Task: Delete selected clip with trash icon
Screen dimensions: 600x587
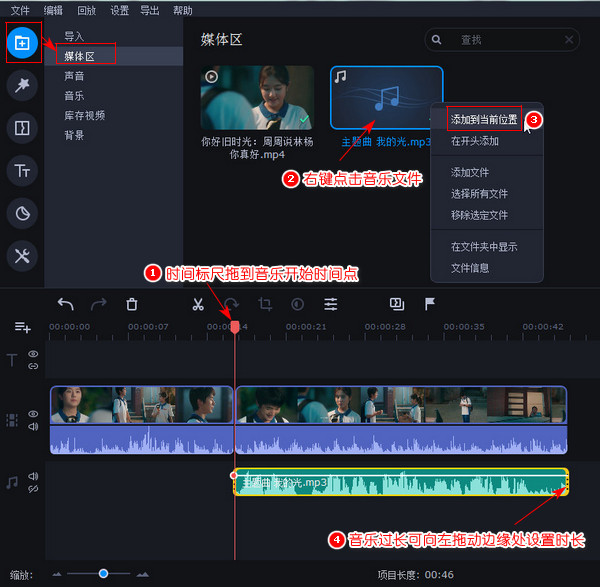Action: pyautogui.click(x=132, y=305)
